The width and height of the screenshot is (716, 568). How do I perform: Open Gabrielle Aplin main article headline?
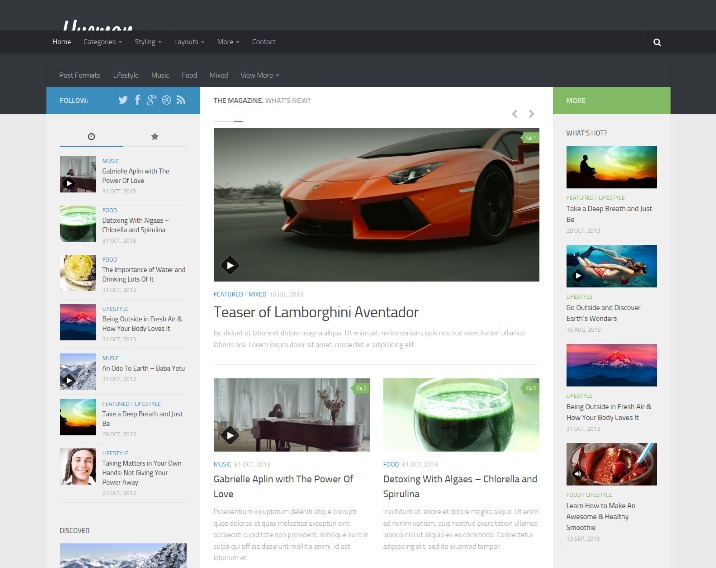point(284,486)
